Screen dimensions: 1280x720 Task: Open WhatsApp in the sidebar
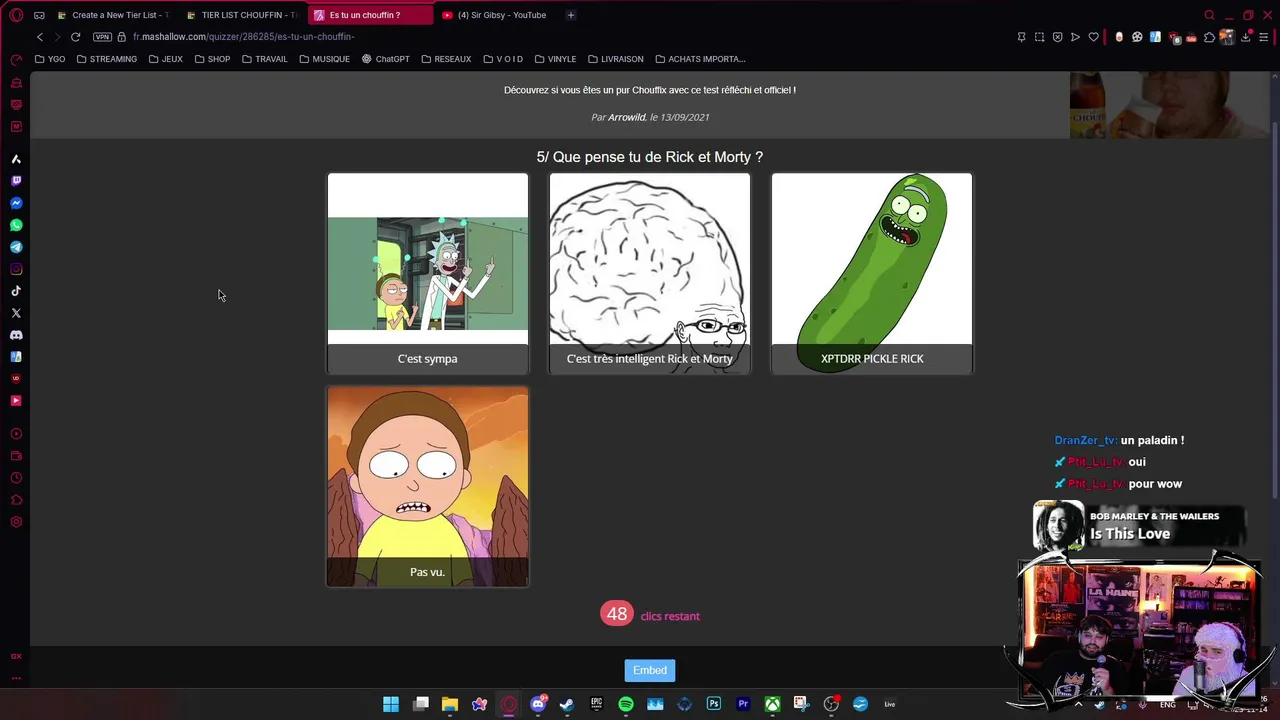tap(16, 225)
